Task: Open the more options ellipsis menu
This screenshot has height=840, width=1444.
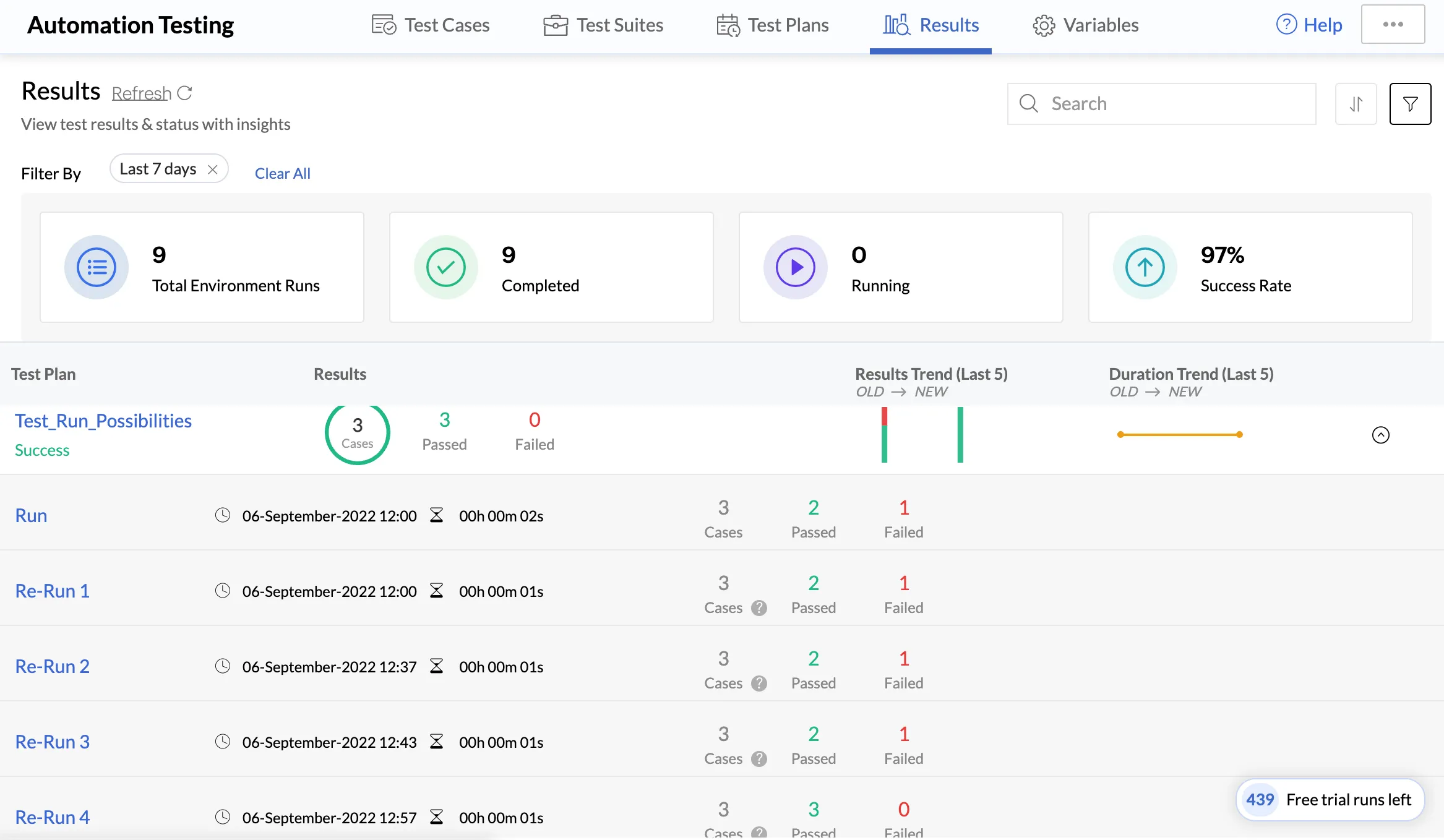Action: coord(1393,25)
